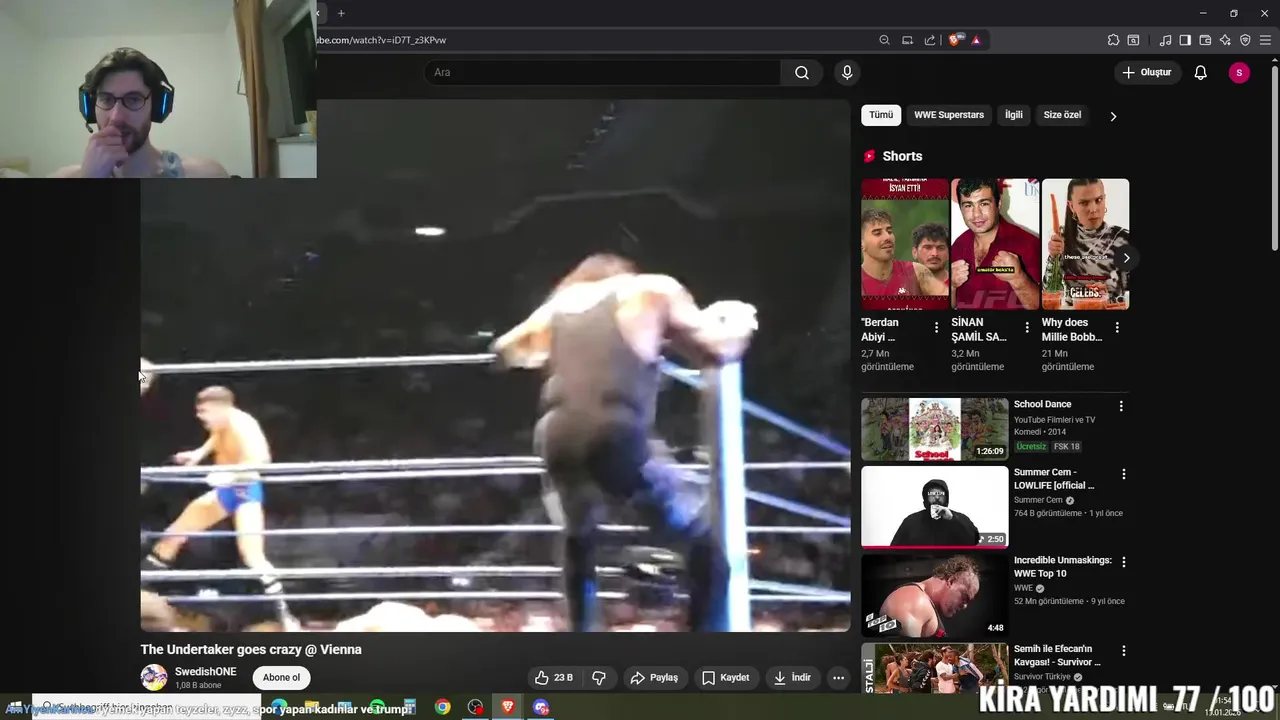Open the Brave VPN shield icon
1280x720 pixels.
point(1245,40)
